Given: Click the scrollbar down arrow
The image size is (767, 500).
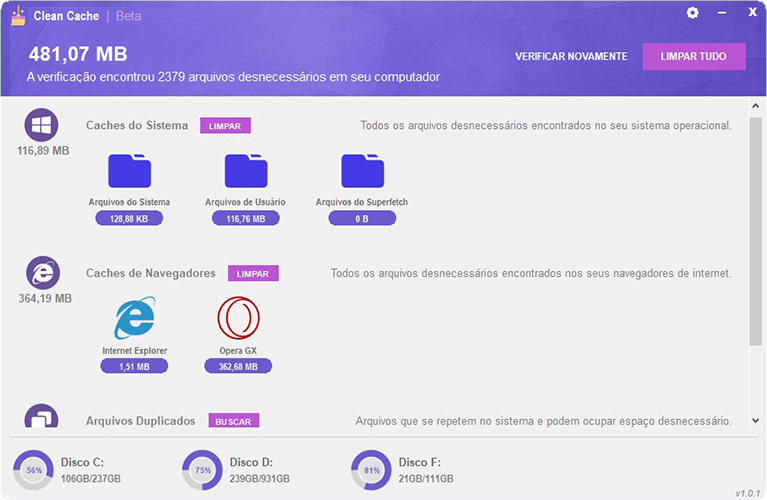Looking at the screenshot, I should point(755,420).
